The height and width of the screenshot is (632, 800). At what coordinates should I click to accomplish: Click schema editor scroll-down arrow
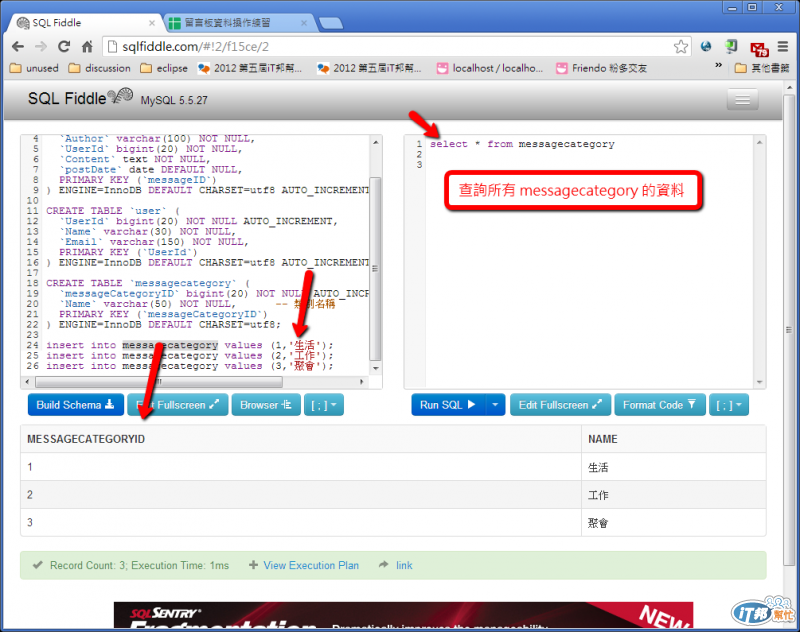pos(376,368)
